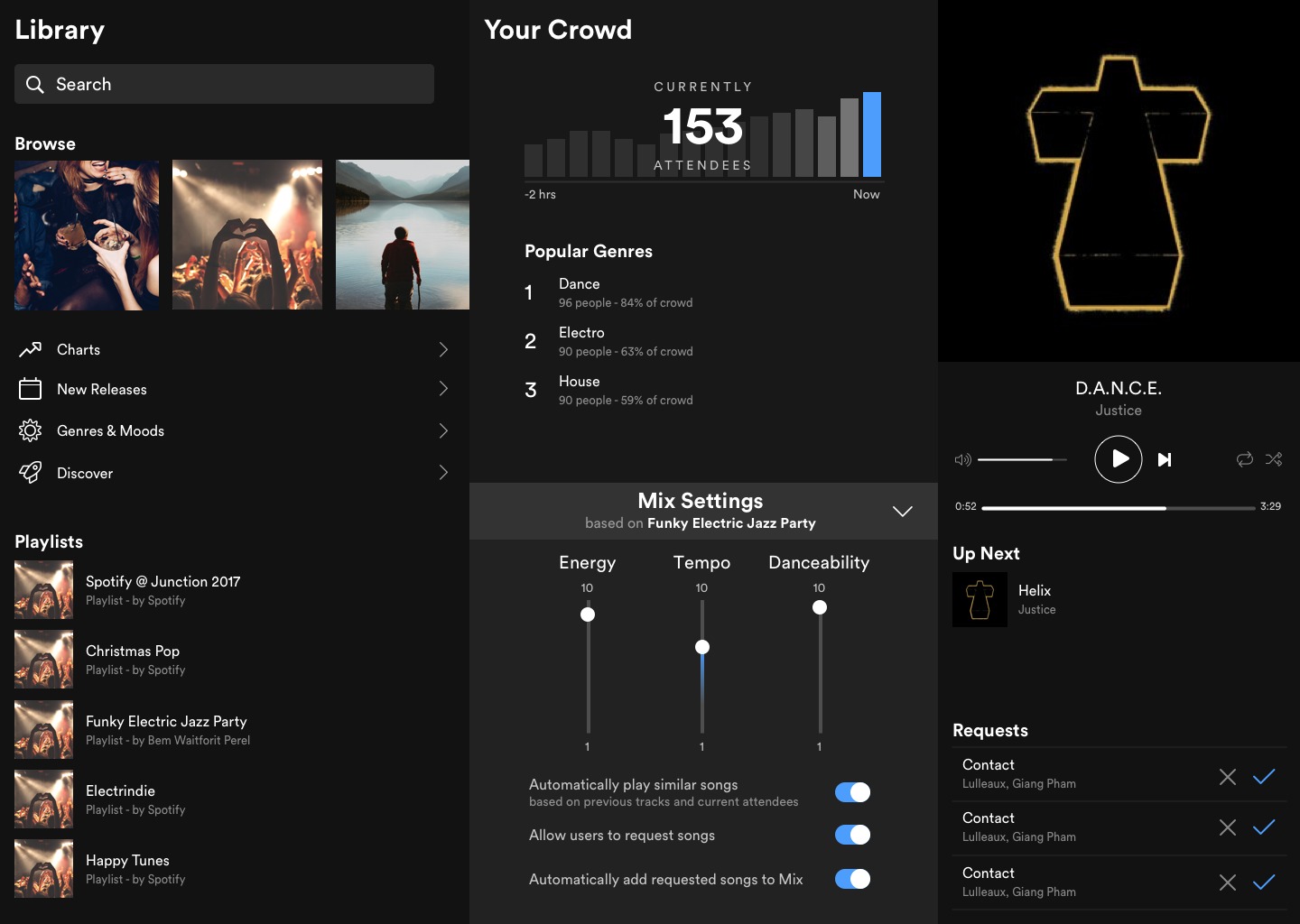Click the New Releases calendar icon

30,389
